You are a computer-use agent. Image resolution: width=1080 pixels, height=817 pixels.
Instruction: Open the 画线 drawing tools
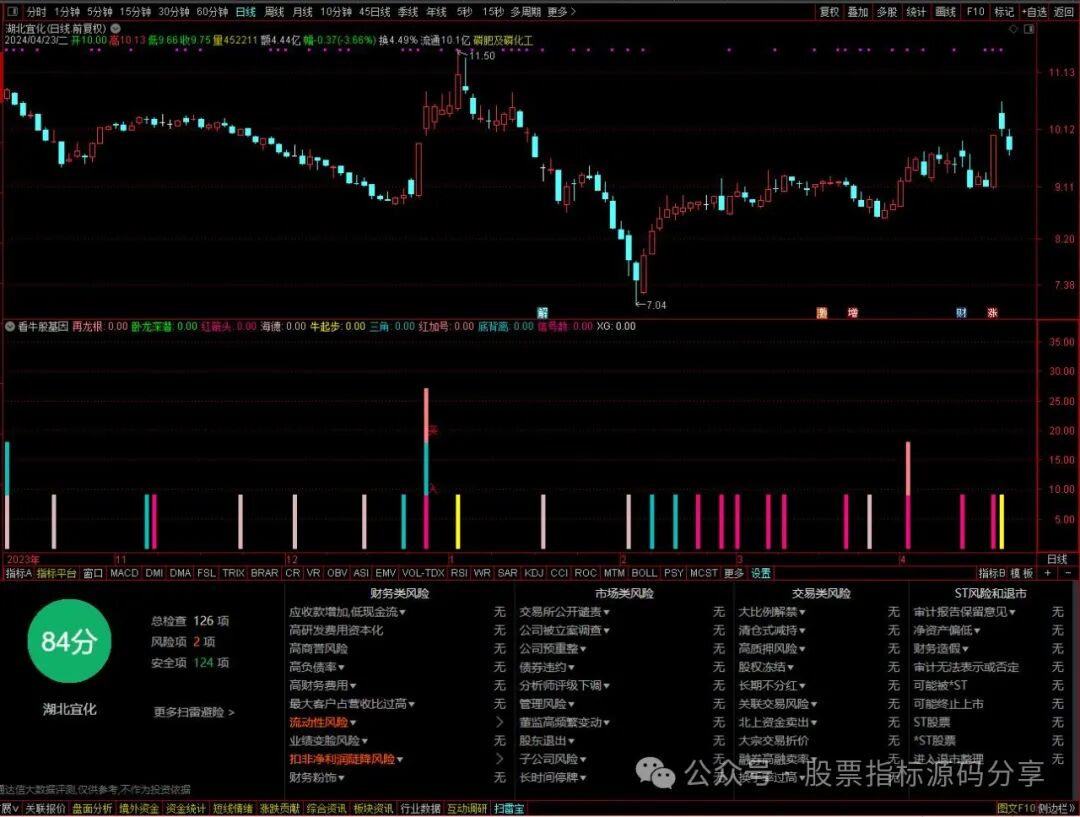point(946,12)
